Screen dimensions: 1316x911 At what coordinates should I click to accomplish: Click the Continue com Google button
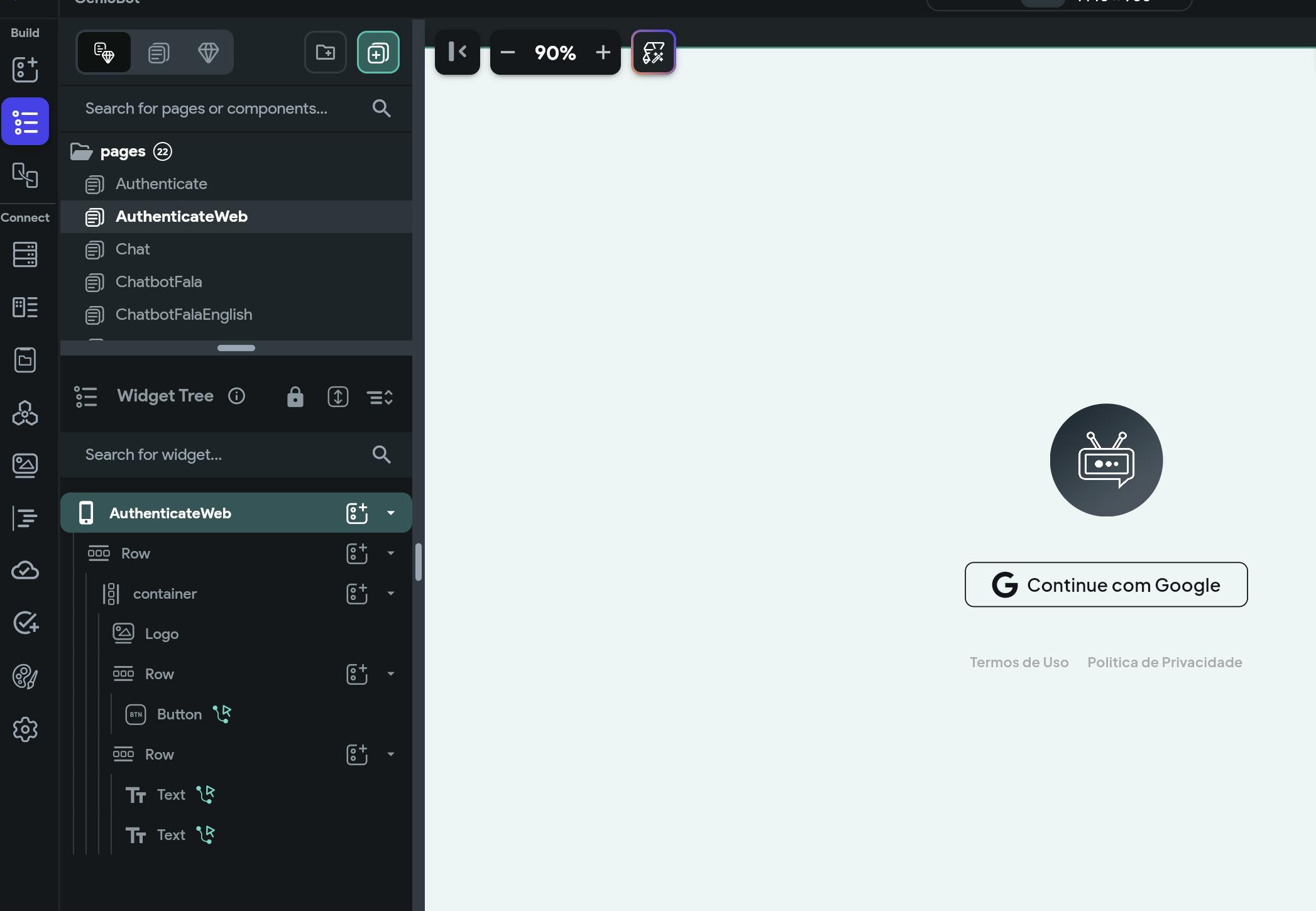point(1106,585)
